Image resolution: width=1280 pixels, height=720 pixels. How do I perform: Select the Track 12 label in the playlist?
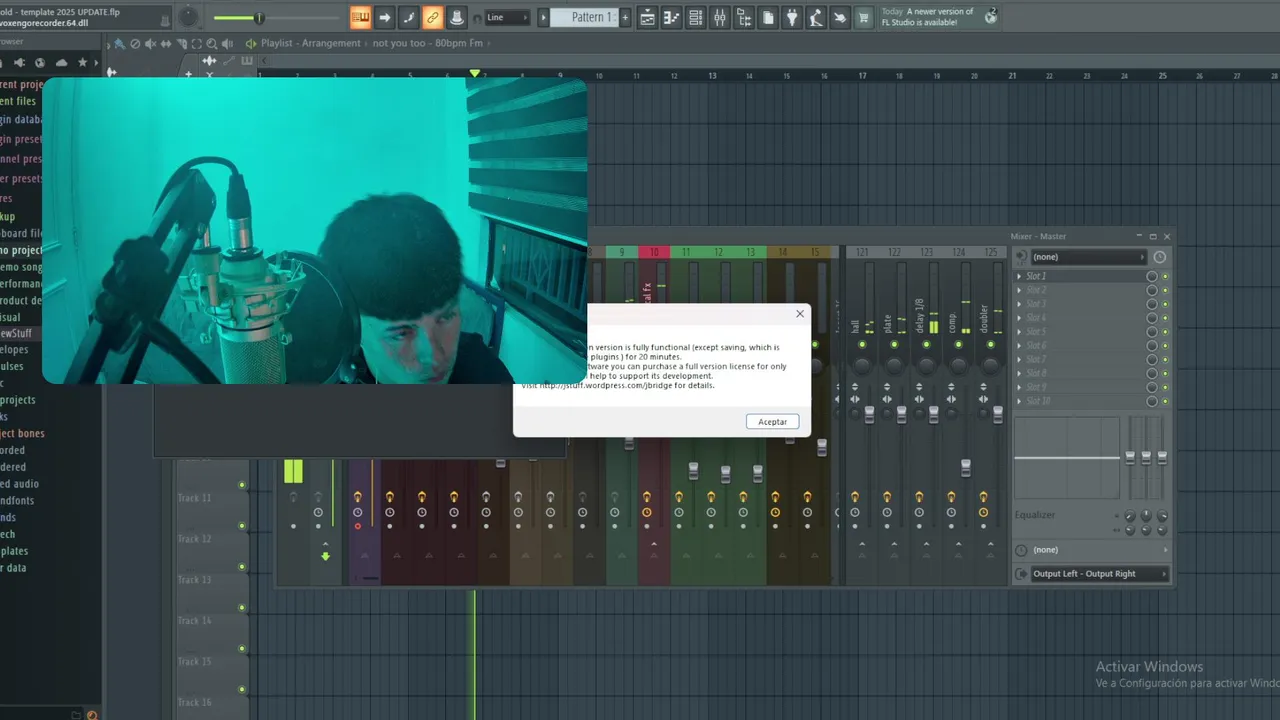coord(194,539)
